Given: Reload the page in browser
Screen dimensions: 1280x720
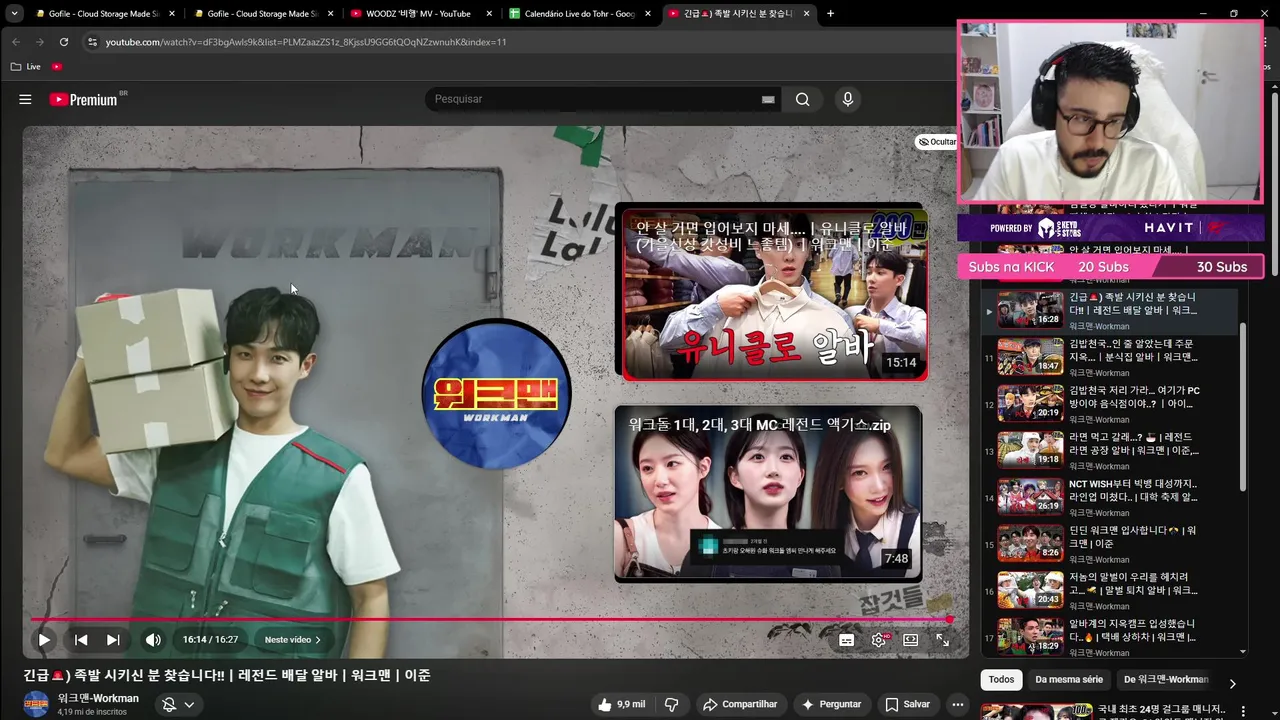Looking at the screenshot, I should [64, 42].
